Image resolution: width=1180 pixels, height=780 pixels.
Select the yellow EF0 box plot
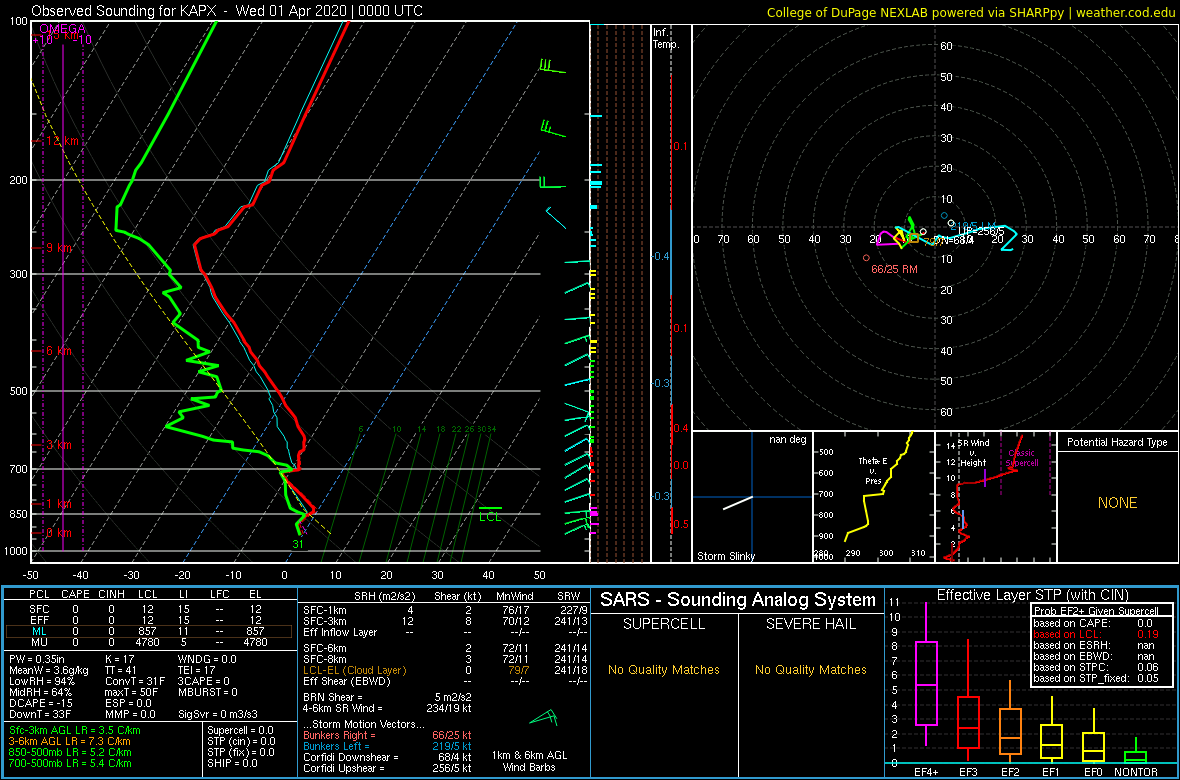(1093, 737)
